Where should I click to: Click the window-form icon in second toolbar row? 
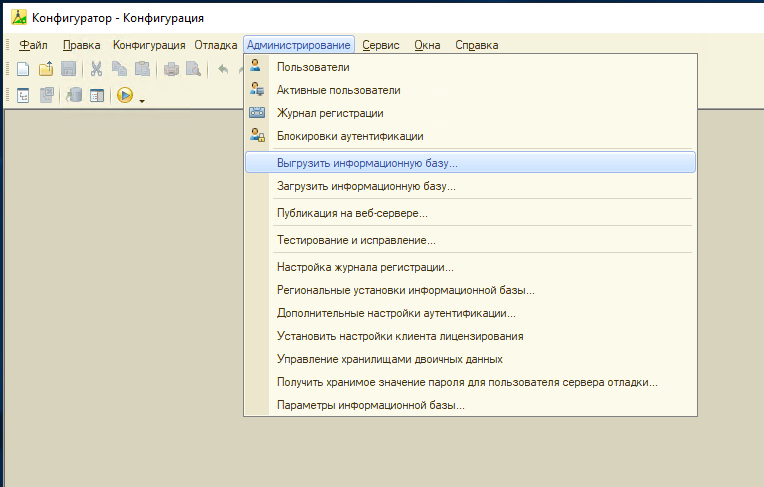click(x=97, y=96)
